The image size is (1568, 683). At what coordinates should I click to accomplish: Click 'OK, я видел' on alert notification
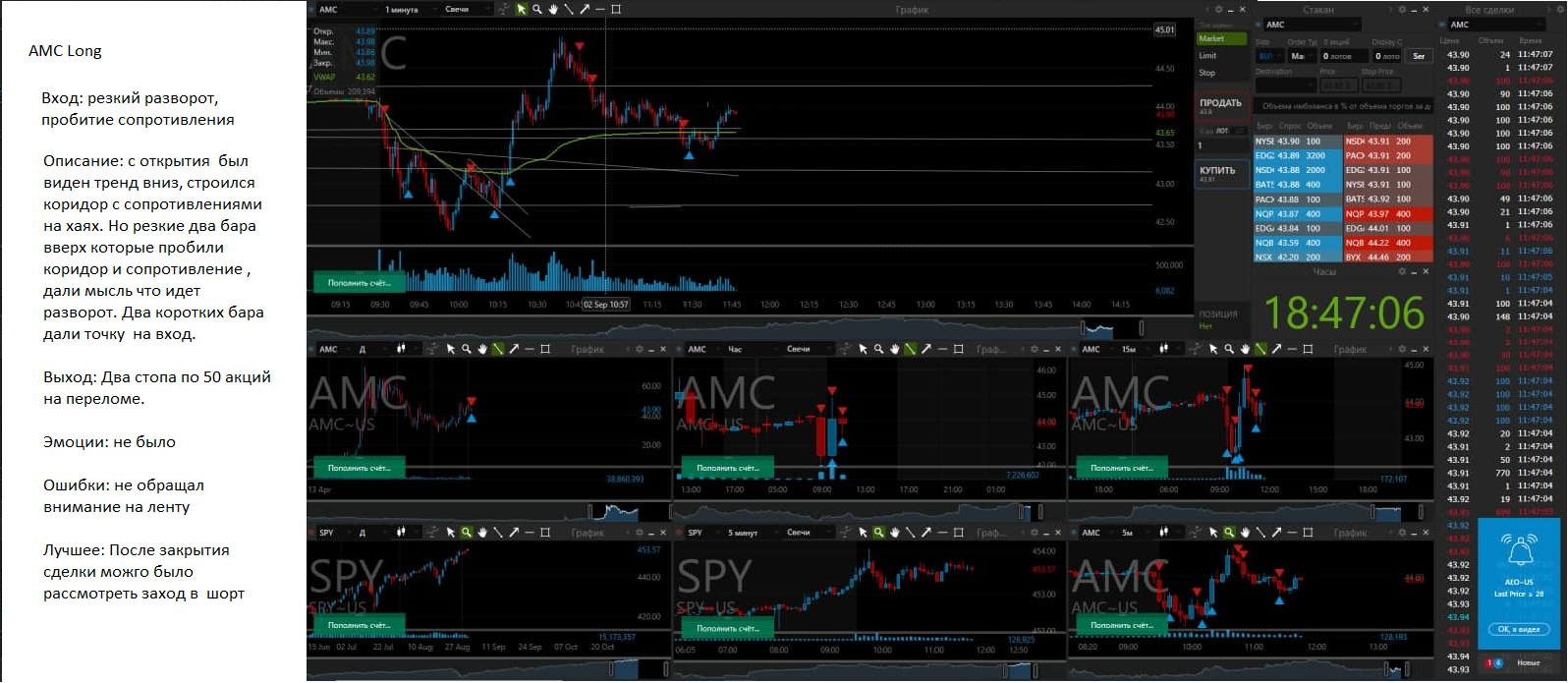[x=1520, y=629]
